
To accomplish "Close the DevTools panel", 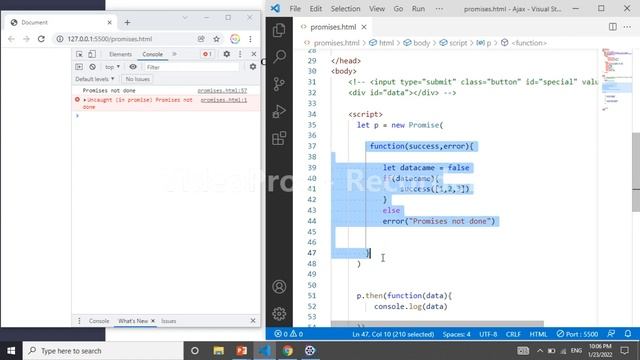I will [x=254, y=54].
